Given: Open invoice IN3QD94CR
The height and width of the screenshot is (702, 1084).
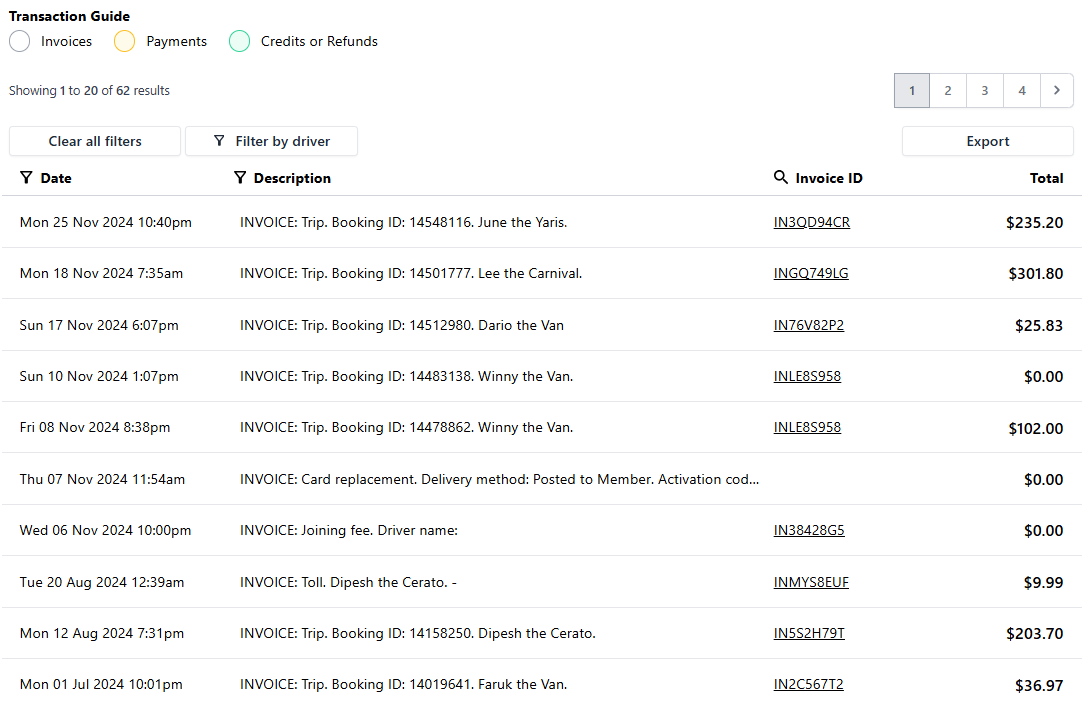Looking at the screenshot, I should [811, 222].
